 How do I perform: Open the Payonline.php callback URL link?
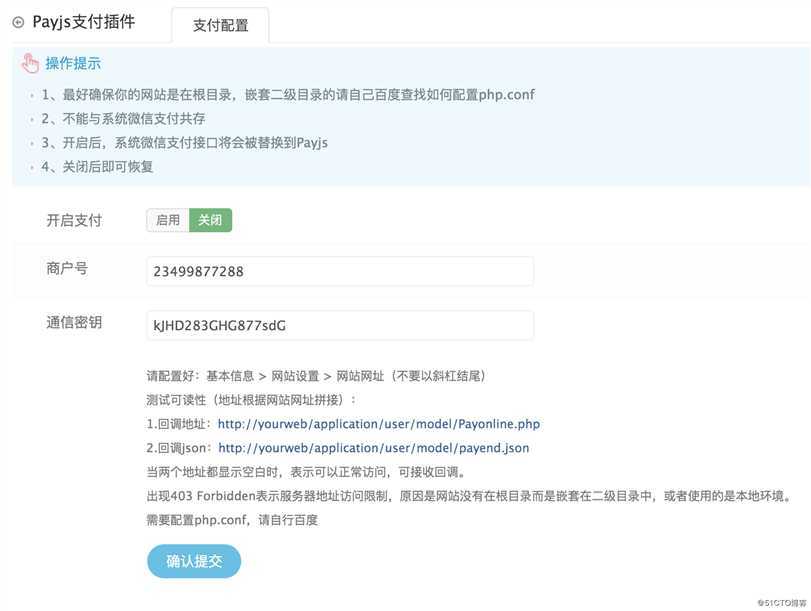pos(379,424)
